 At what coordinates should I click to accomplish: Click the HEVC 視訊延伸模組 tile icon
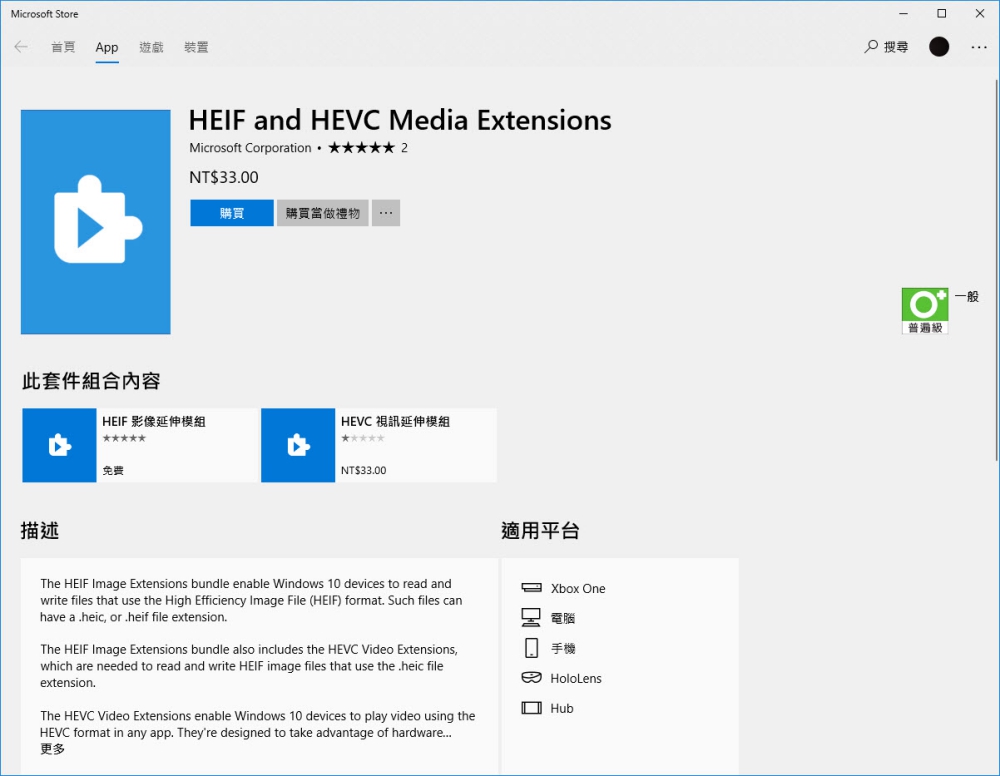(x=298, y=445)
